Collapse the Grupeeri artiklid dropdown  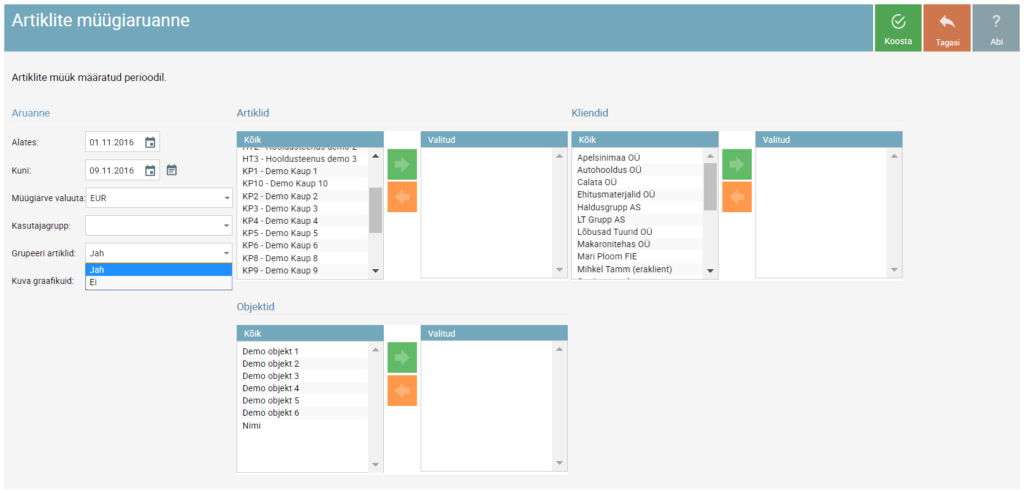click(x=159, y=253)
